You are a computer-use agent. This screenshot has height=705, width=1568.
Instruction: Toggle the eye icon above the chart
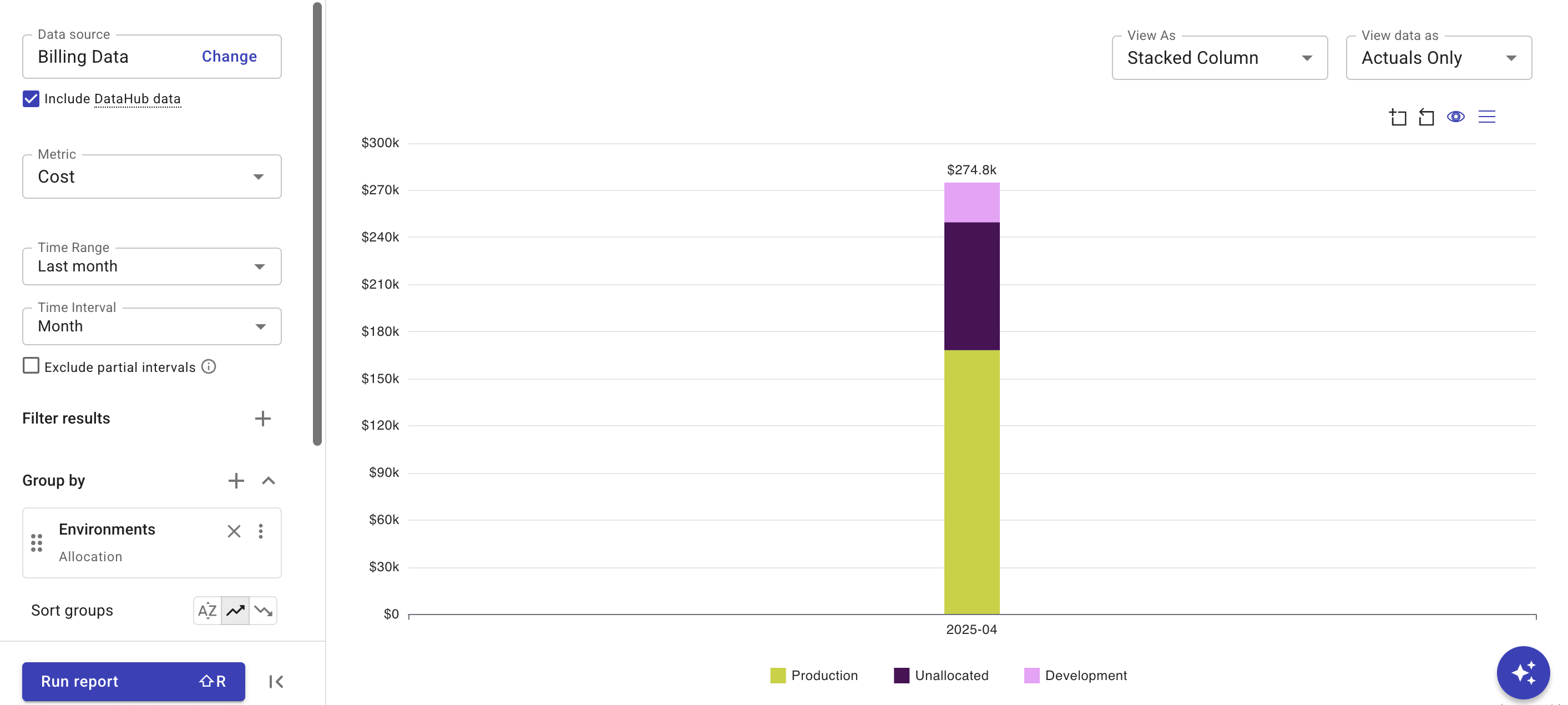tap(1456, 116)
